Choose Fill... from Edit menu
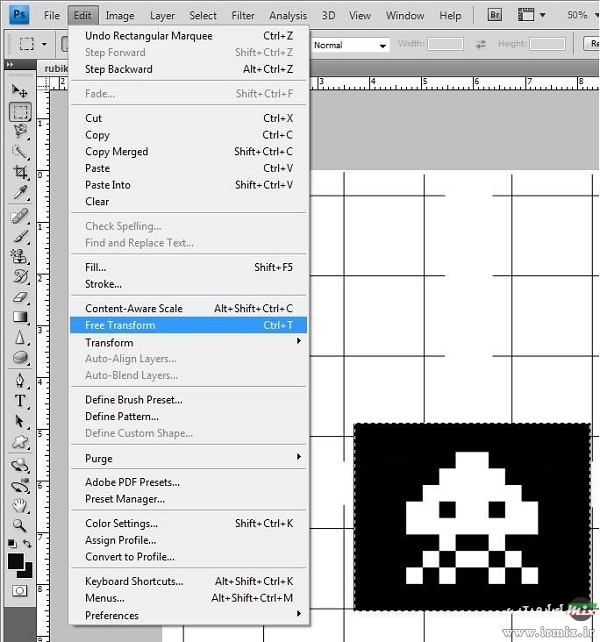 188,267
